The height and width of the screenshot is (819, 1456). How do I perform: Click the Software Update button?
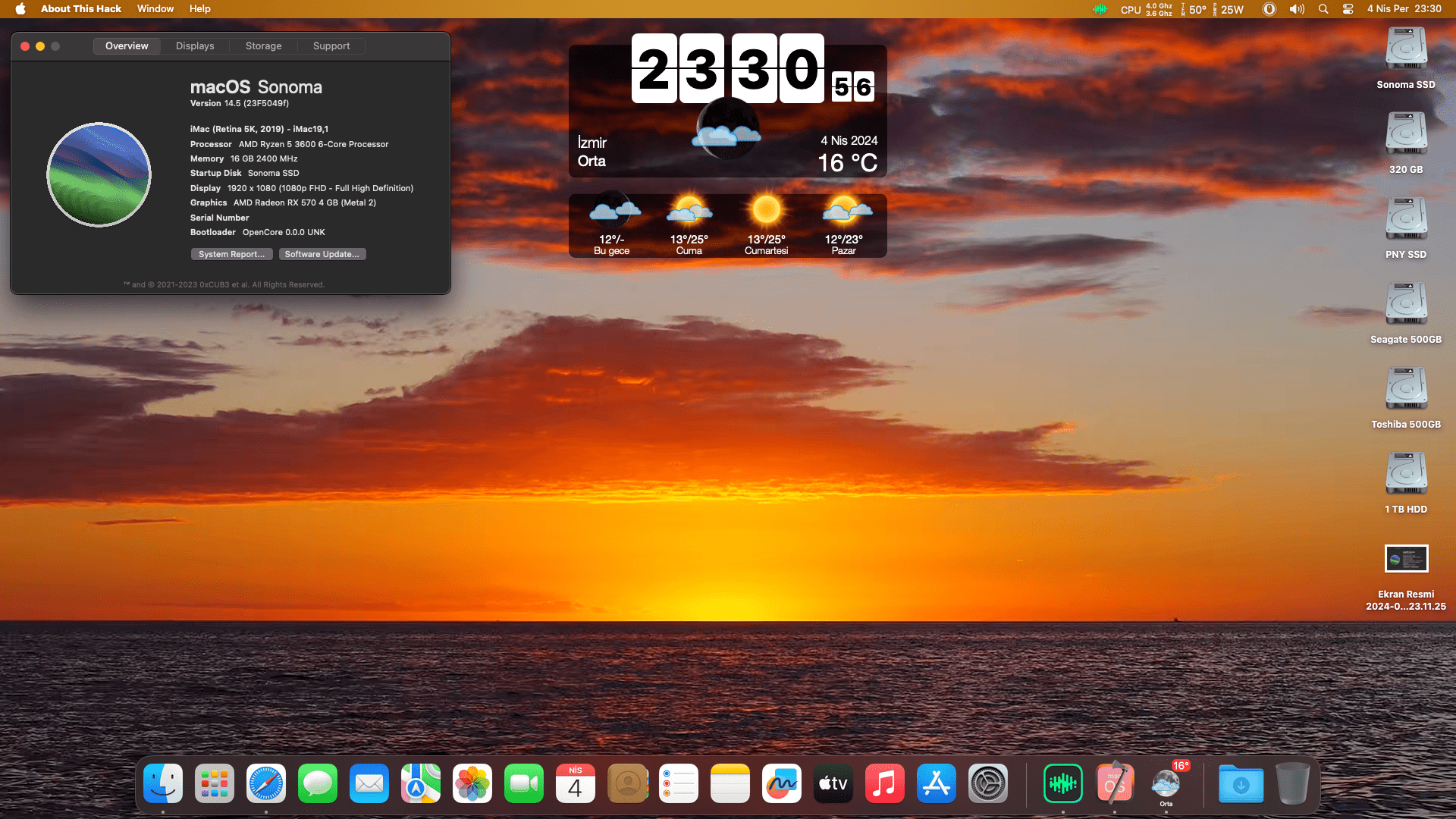(x=322, y=254)
